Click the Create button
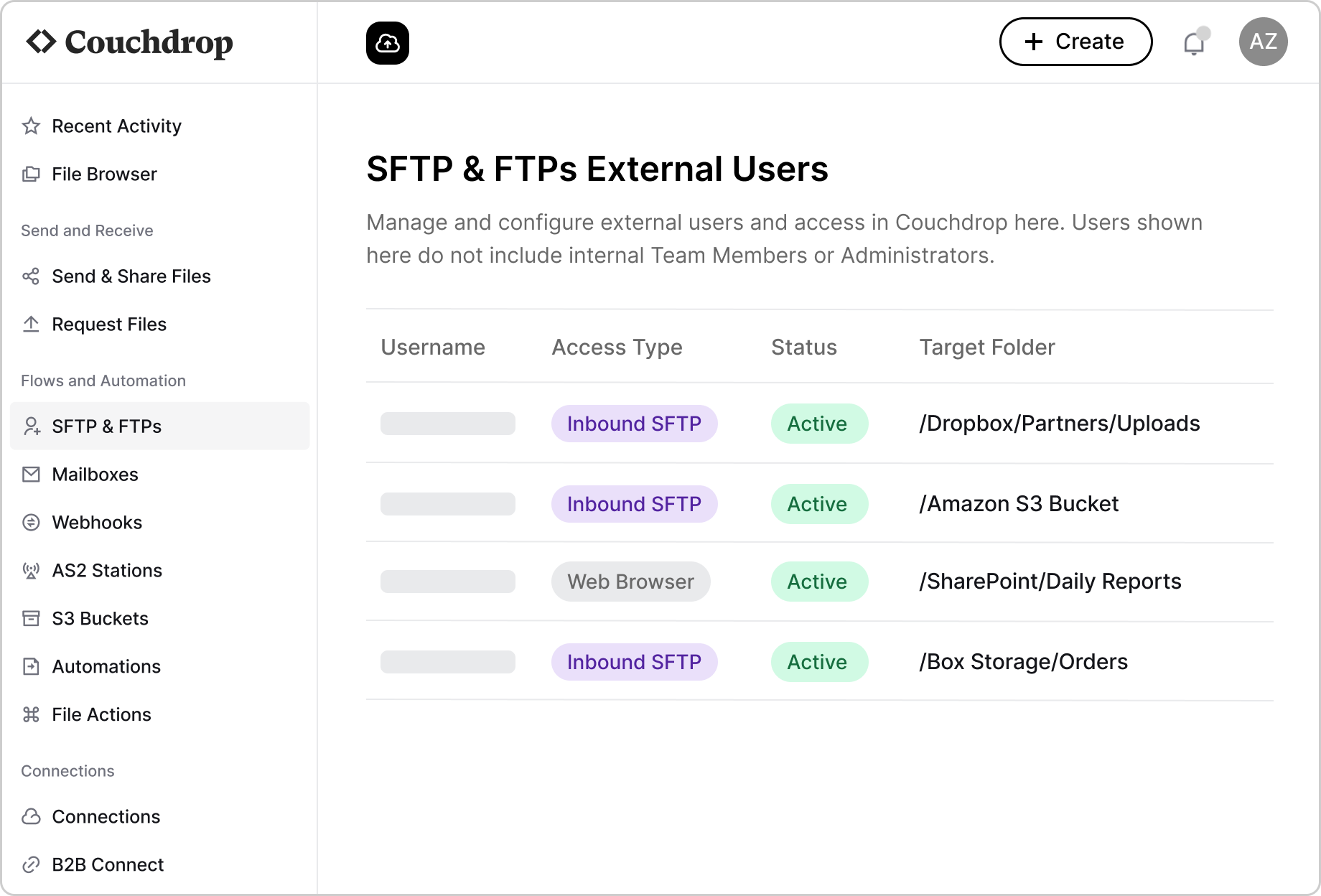The image size is (1321, 896). coord(1075,42)
